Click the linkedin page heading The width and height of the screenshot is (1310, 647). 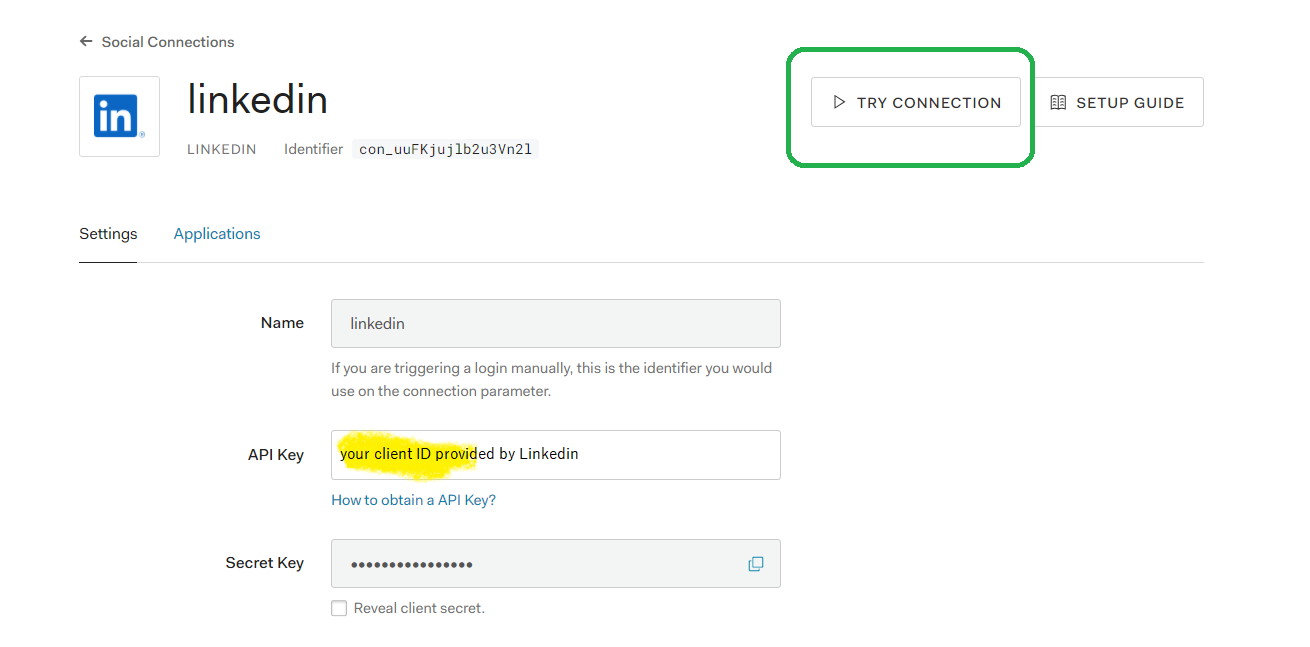click(x=257, y=98)
